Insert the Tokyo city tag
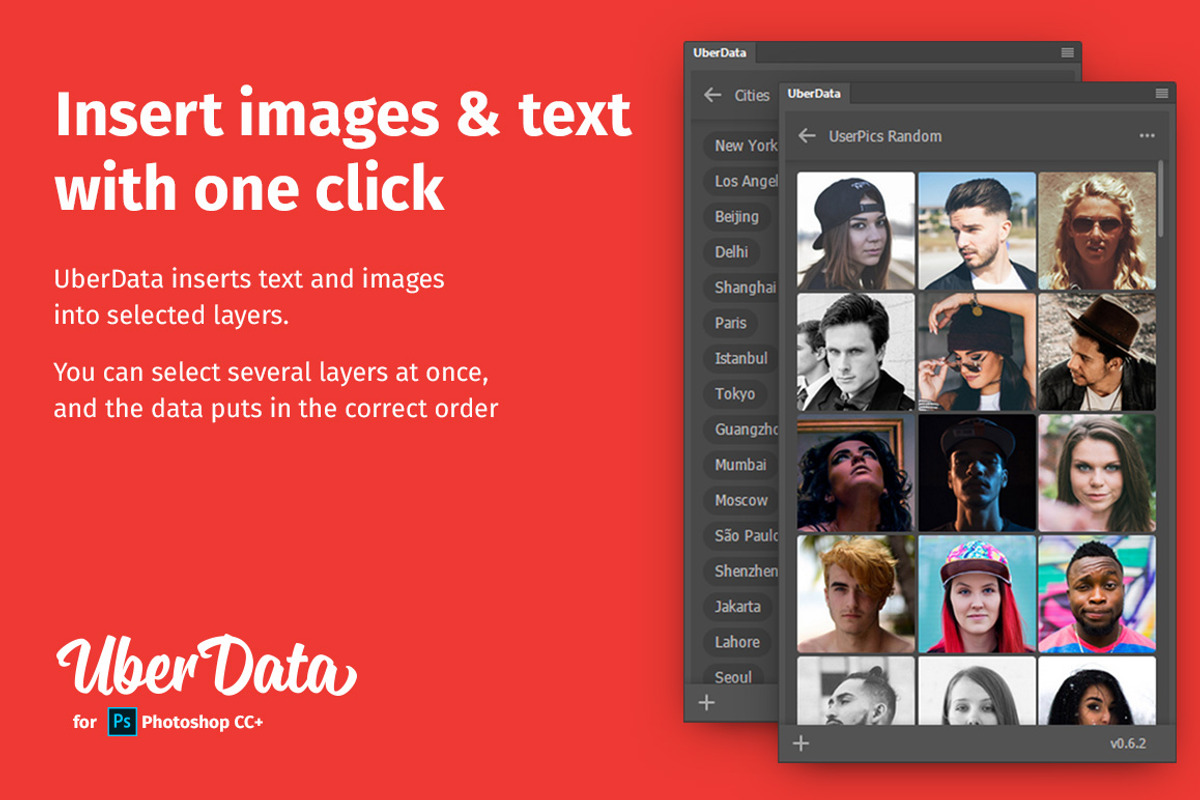1200x800 pixels. (735, 394)
